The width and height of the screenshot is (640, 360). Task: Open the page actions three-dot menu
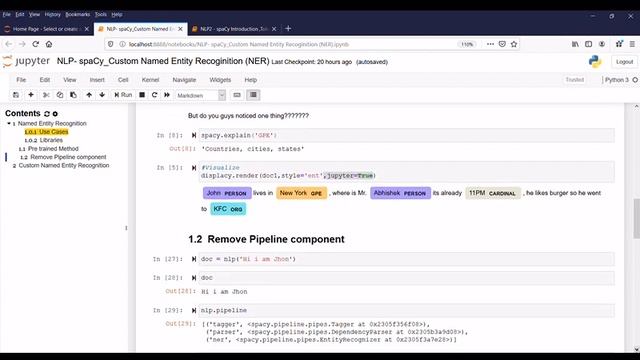tap(490, 44)
